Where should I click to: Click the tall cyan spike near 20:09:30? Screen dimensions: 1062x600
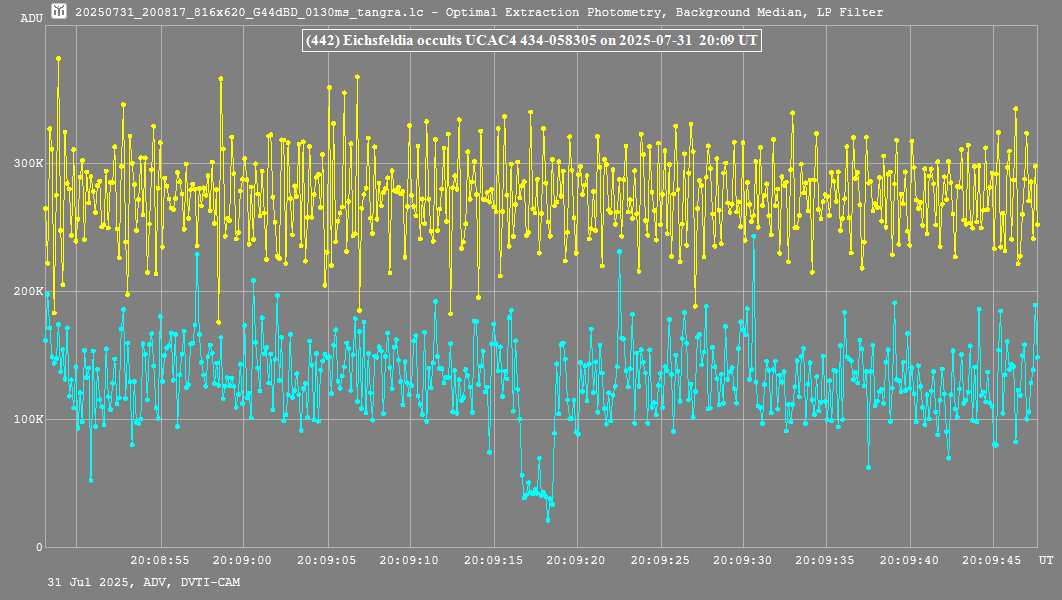click(x=752, y=237)
